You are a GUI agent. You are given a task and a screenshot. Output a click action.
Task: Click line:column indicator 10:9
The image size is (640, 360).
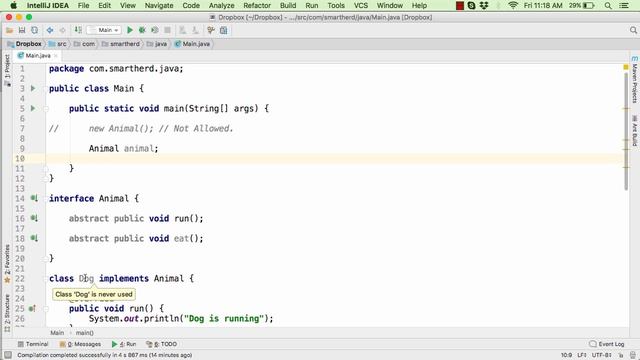[566, 355]
